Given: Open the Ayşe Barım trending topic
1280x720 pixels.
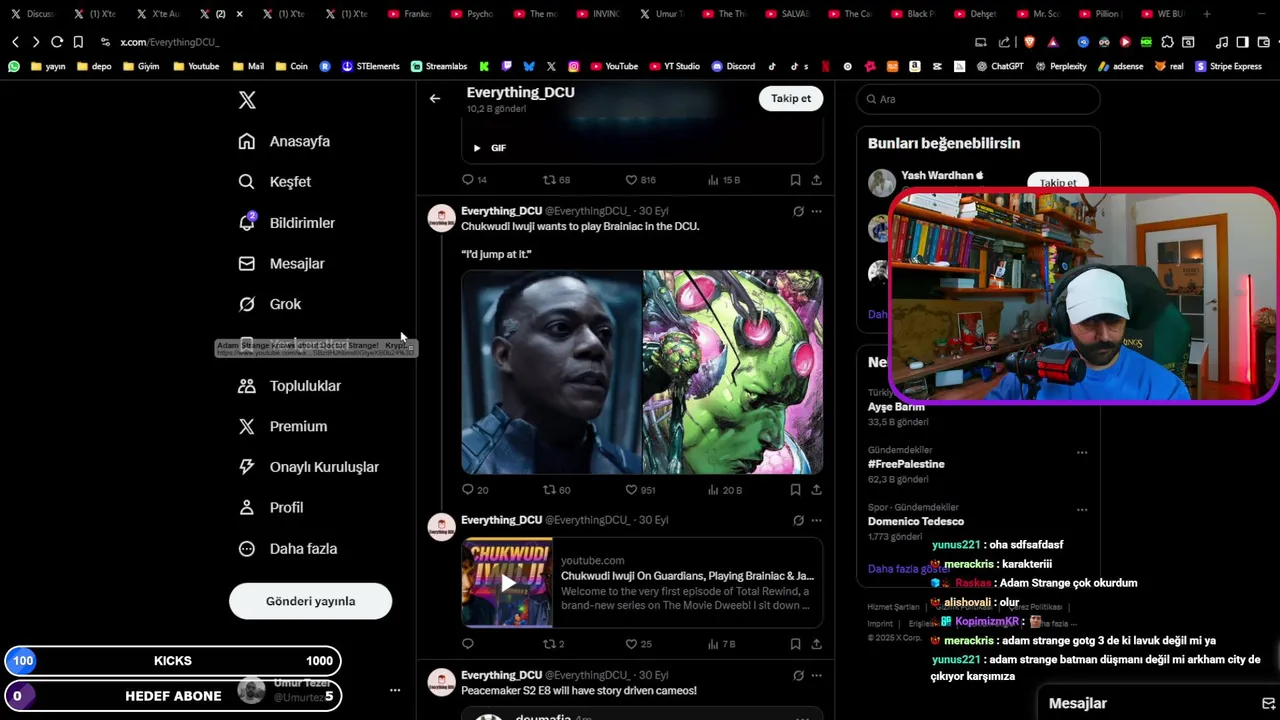Looking at the screenshot, I should (896, 407).
